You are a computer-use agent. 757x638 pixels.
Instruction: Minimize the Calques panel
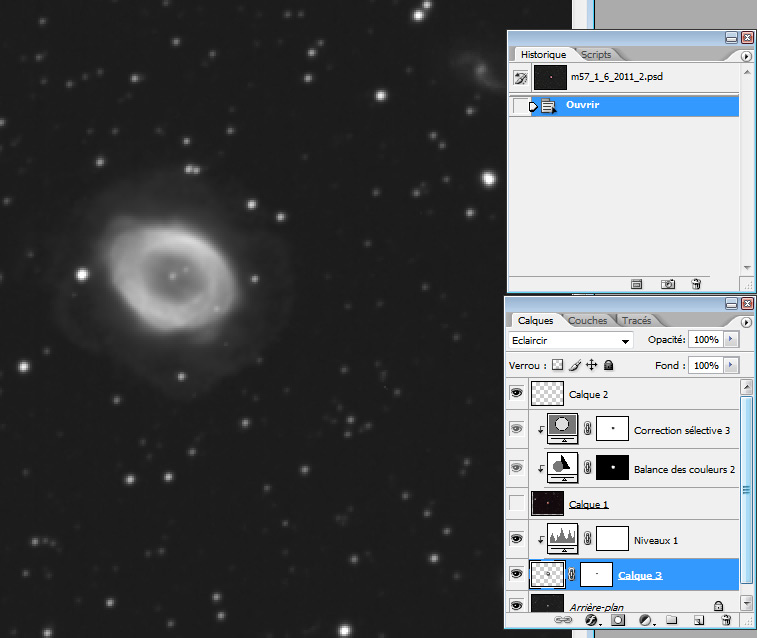(731, 304)
